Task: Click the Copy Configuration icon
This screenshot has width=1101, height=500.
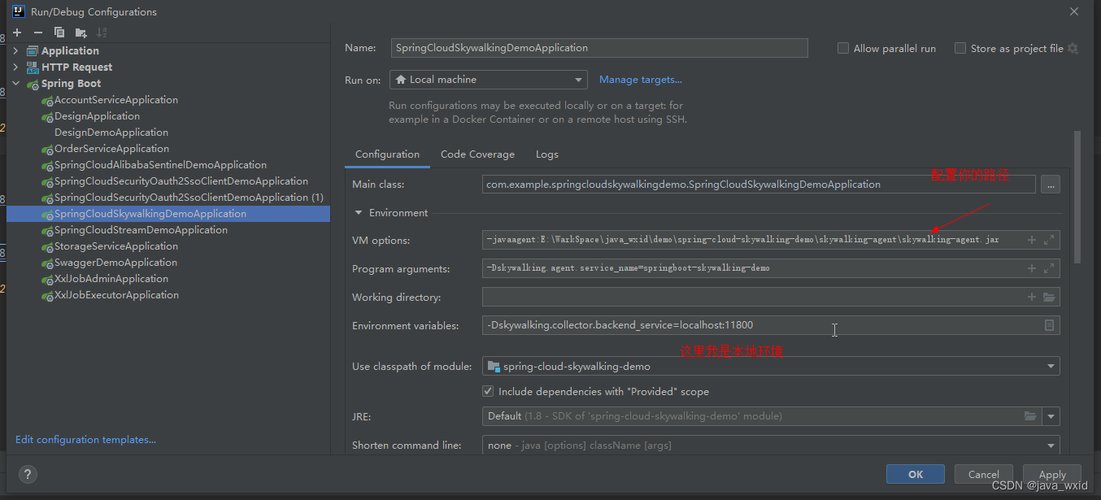Action: (x=59, y=33)
